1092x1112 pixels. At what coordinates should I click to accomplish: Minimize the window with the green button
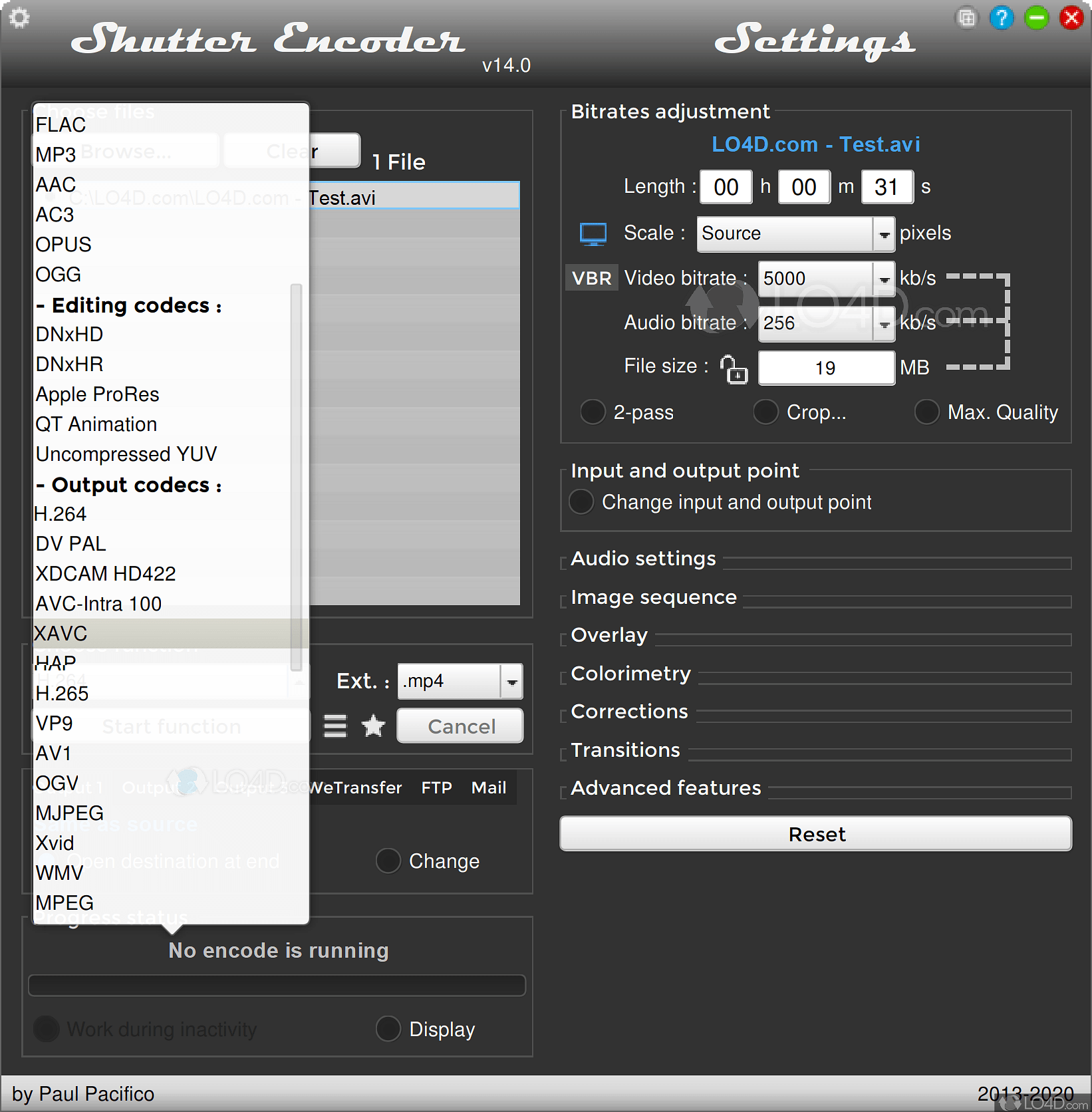tap(1037, 18)
